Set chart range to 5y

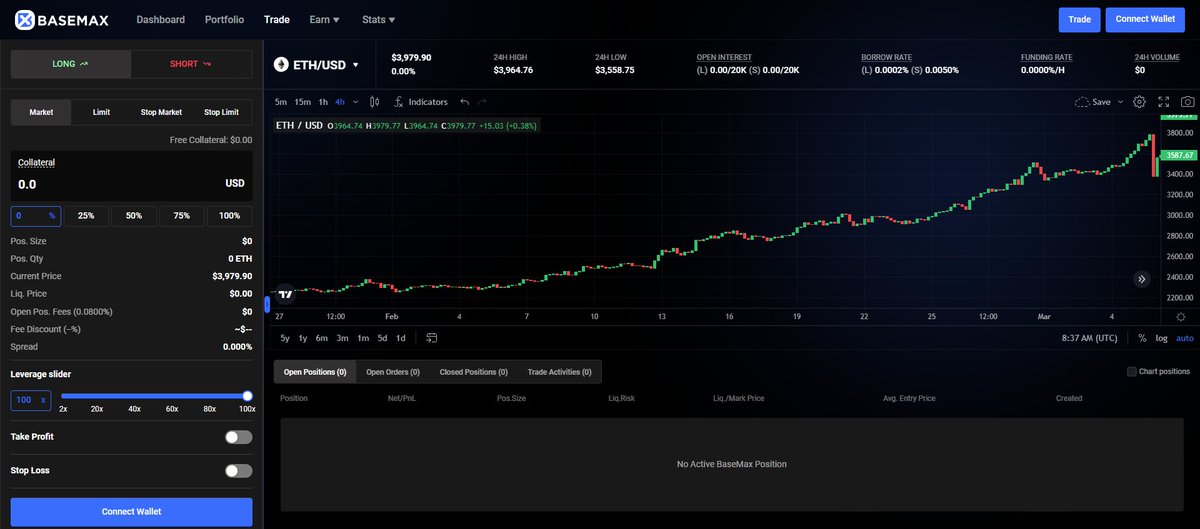pos(285,338)
